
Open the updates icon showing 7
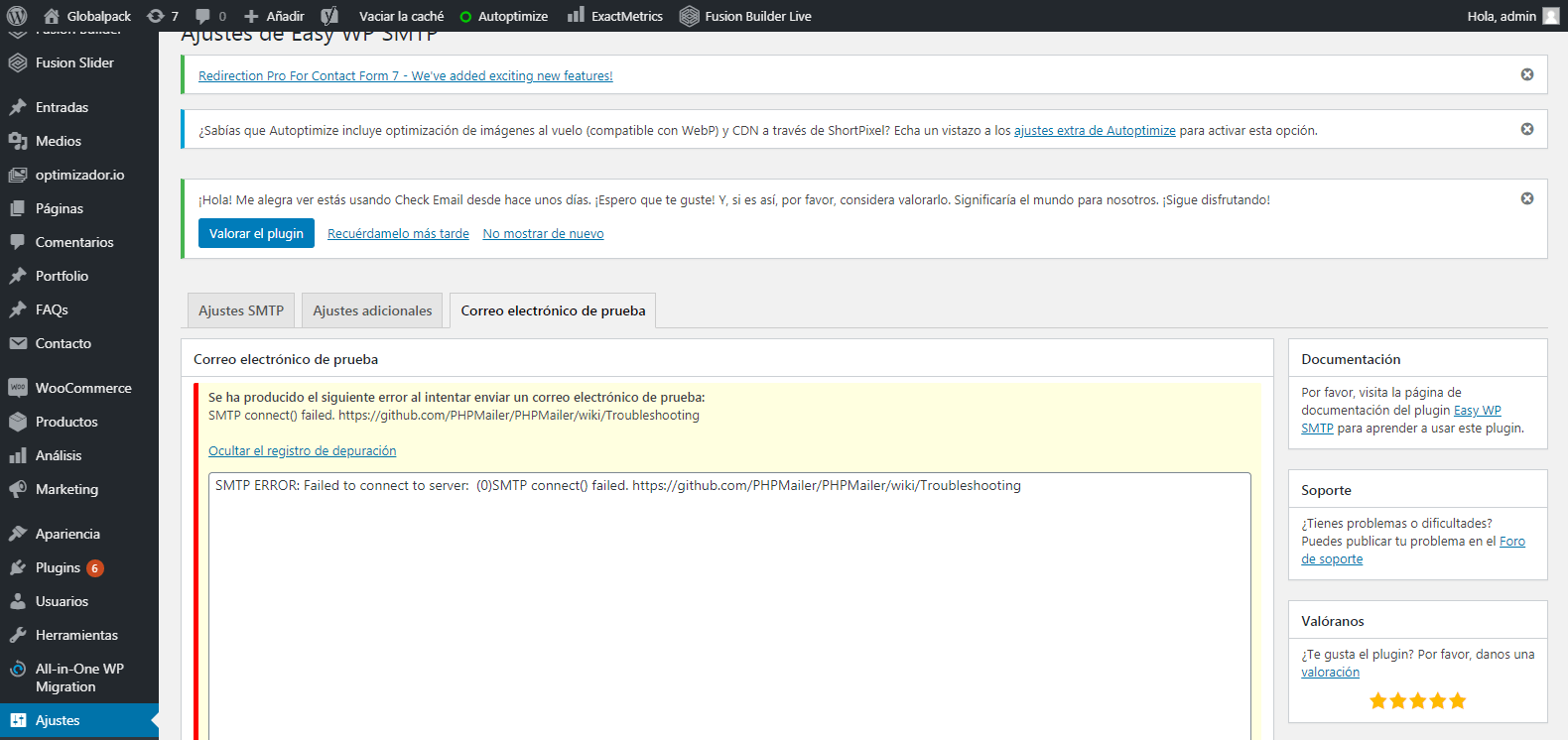tap(155, 16)
